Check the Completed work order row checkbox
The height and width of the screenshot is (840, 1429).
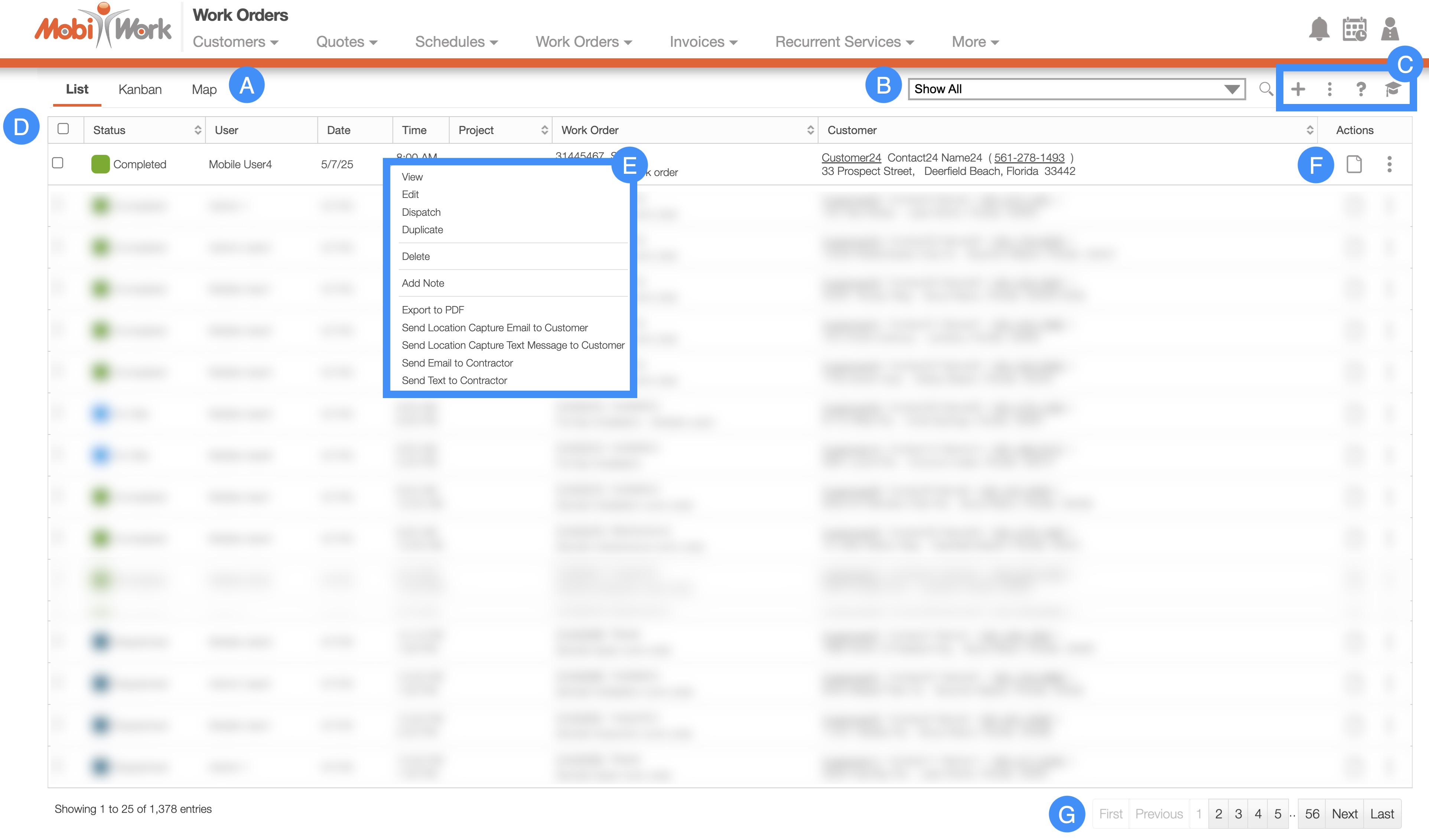(x=58, y=163)
